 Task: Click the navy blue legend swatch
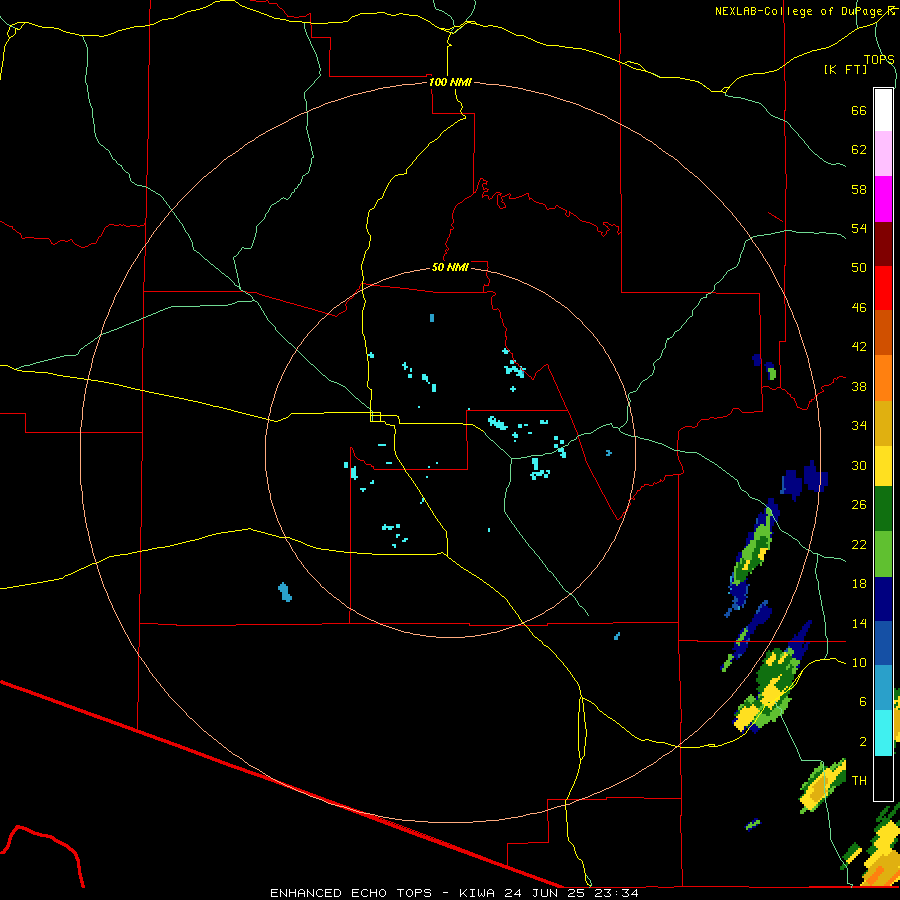pos(883,599)
